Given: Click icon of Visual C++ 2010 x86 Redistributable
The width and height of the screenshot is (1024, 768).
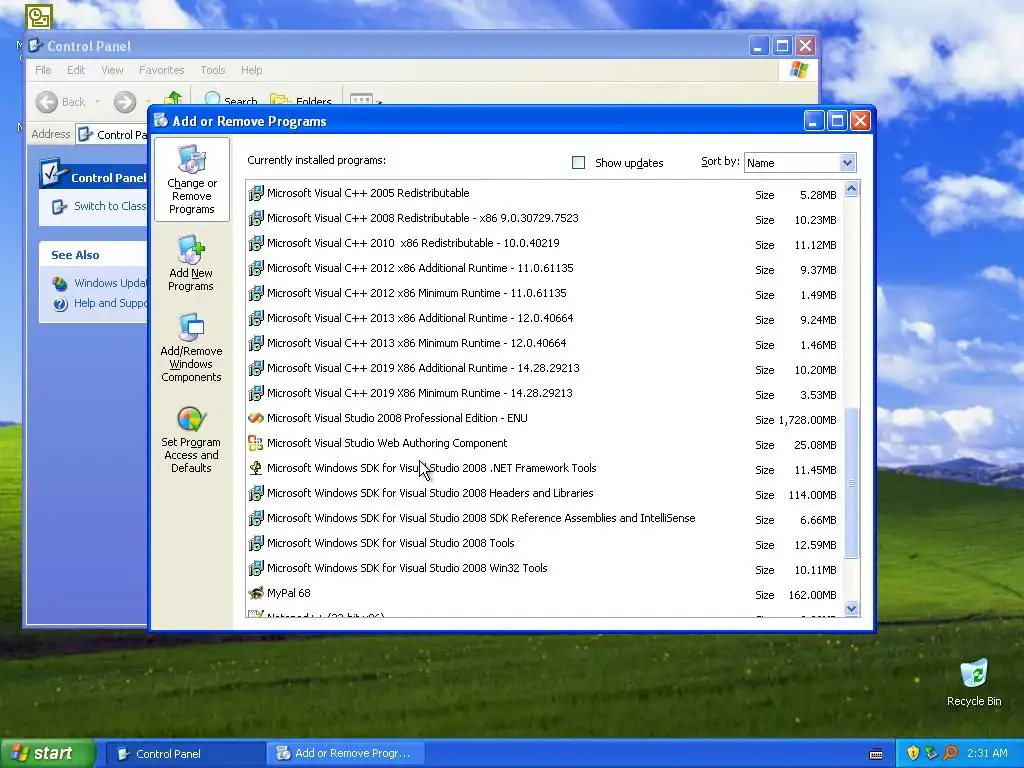Looking at the screenshot, I should click(255, 243).
